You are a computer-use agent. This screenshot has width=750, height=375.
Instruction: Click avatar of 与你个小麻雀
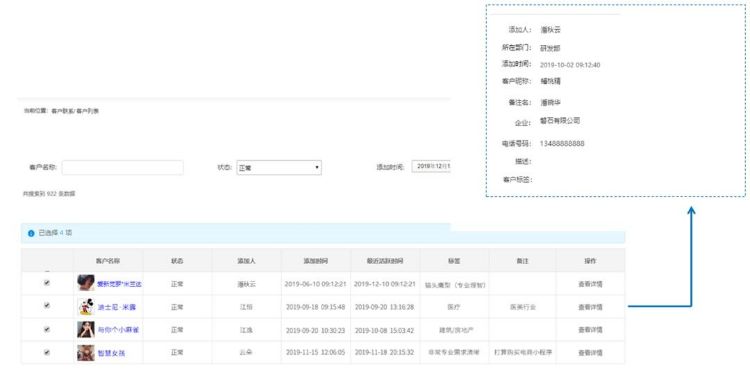pos(86,330)
